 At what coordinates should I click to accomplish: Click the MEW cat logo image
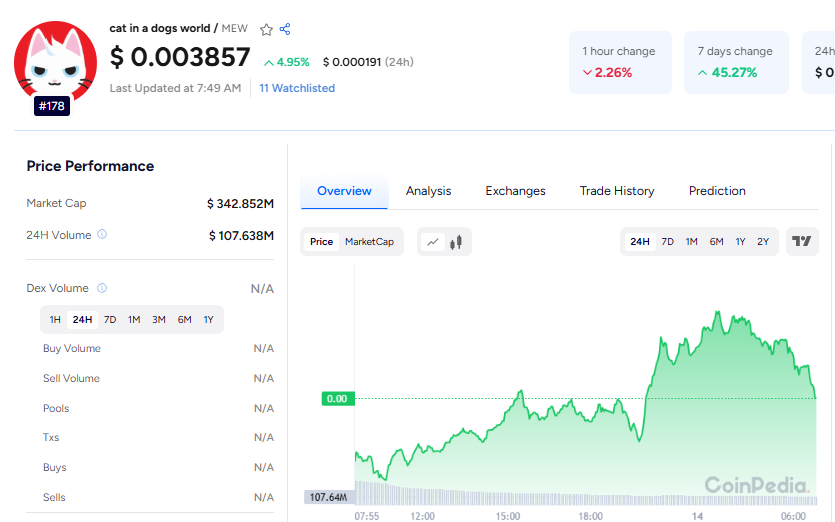(x=55, y=62)
